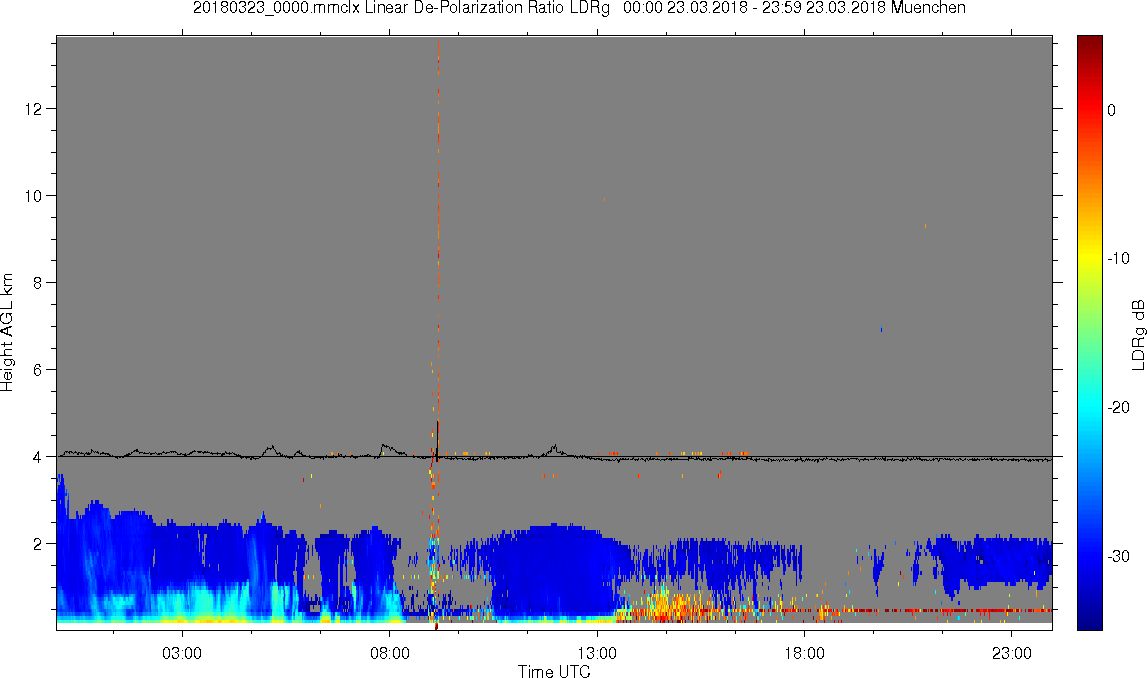The width and height of the screenshot is (1147, 678).
Task: Click the '03:00' time axis label
Action: pyautogui.click(x=182, y=653)
